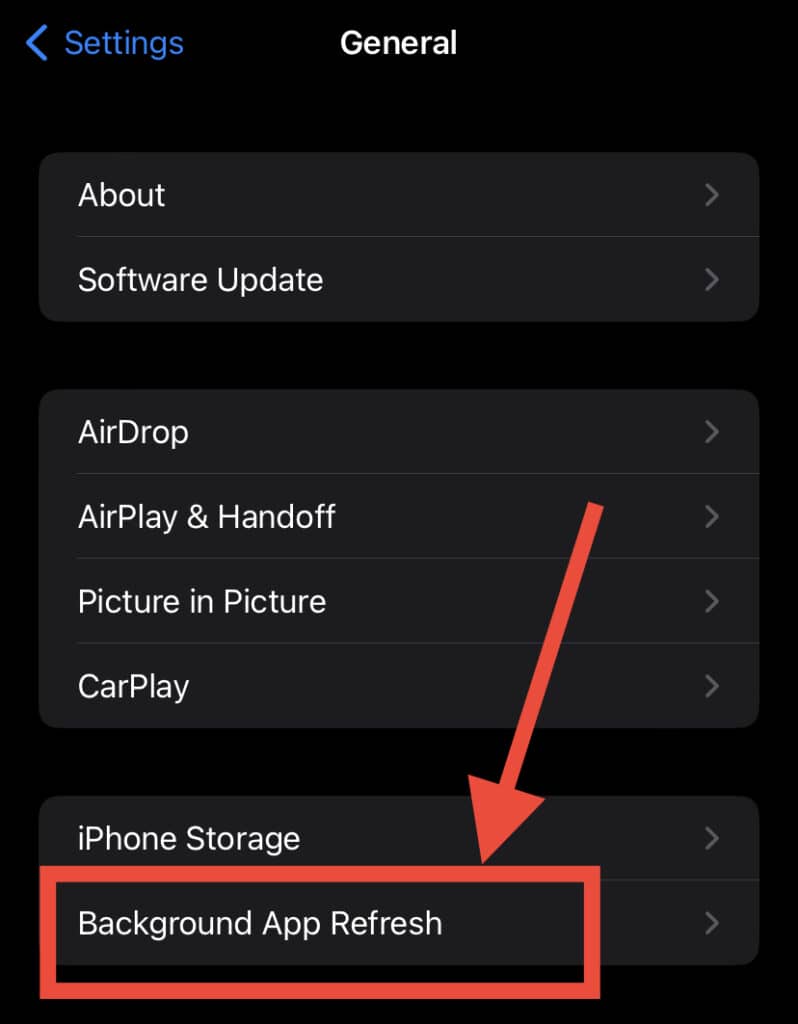Open AirDrop settings
Image resolution: width=798 pixels, height=1024 pixels.
point(399,432)
